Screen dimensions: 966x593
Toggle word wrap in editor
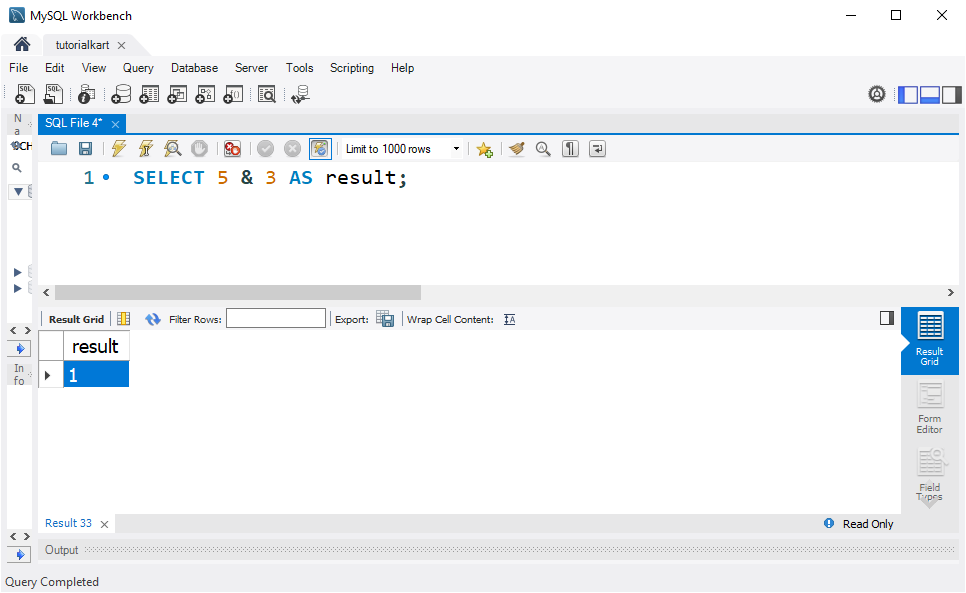pos(598,148)
